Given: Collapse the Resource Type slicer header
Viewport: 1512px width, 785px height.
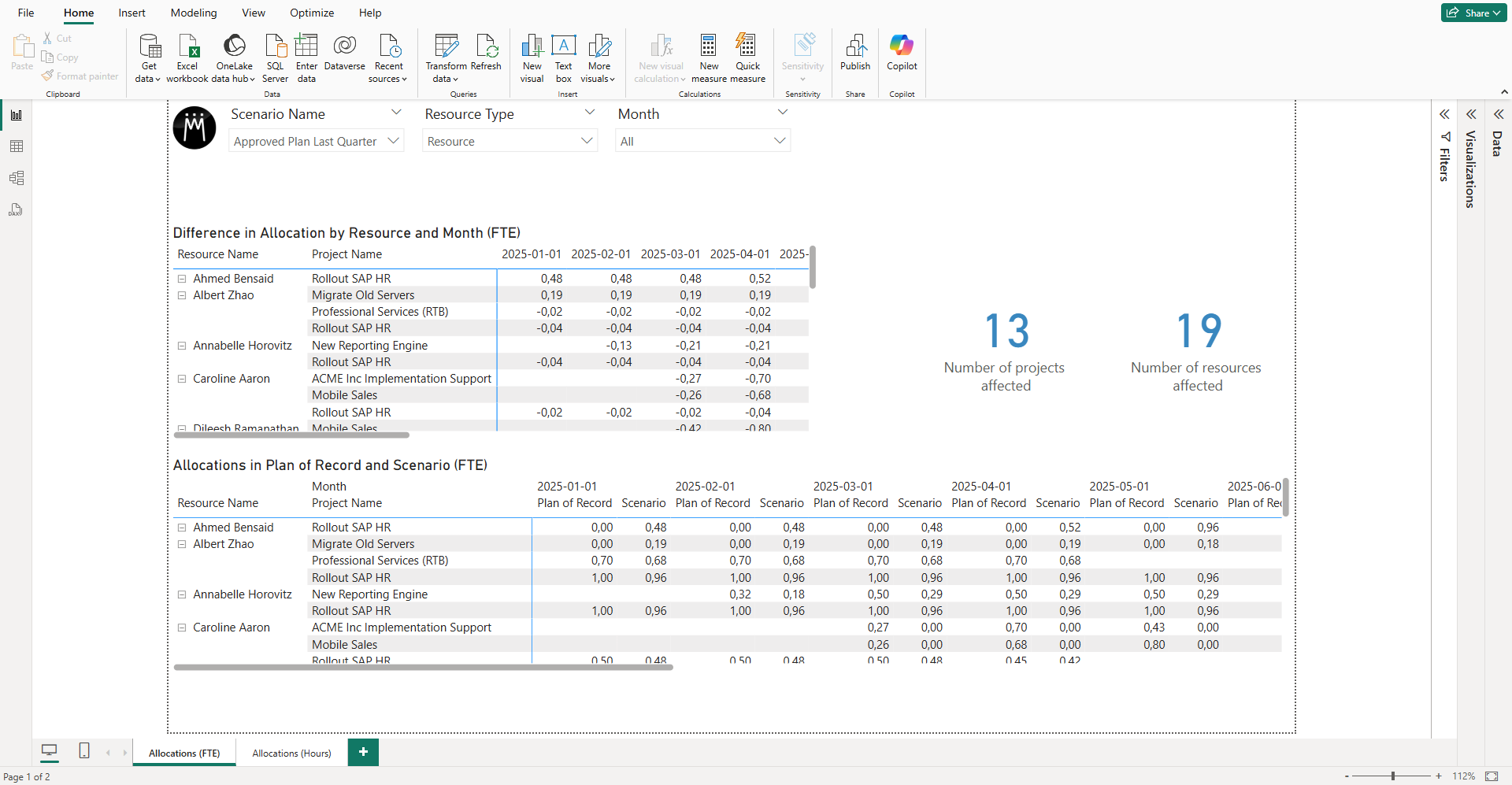Looking at the screenshot, I should point(590,113).
